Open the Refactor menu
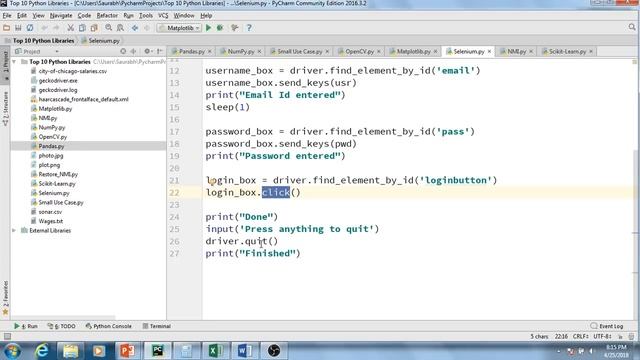The width and height of the screenshot is (640, 360). 107,16
